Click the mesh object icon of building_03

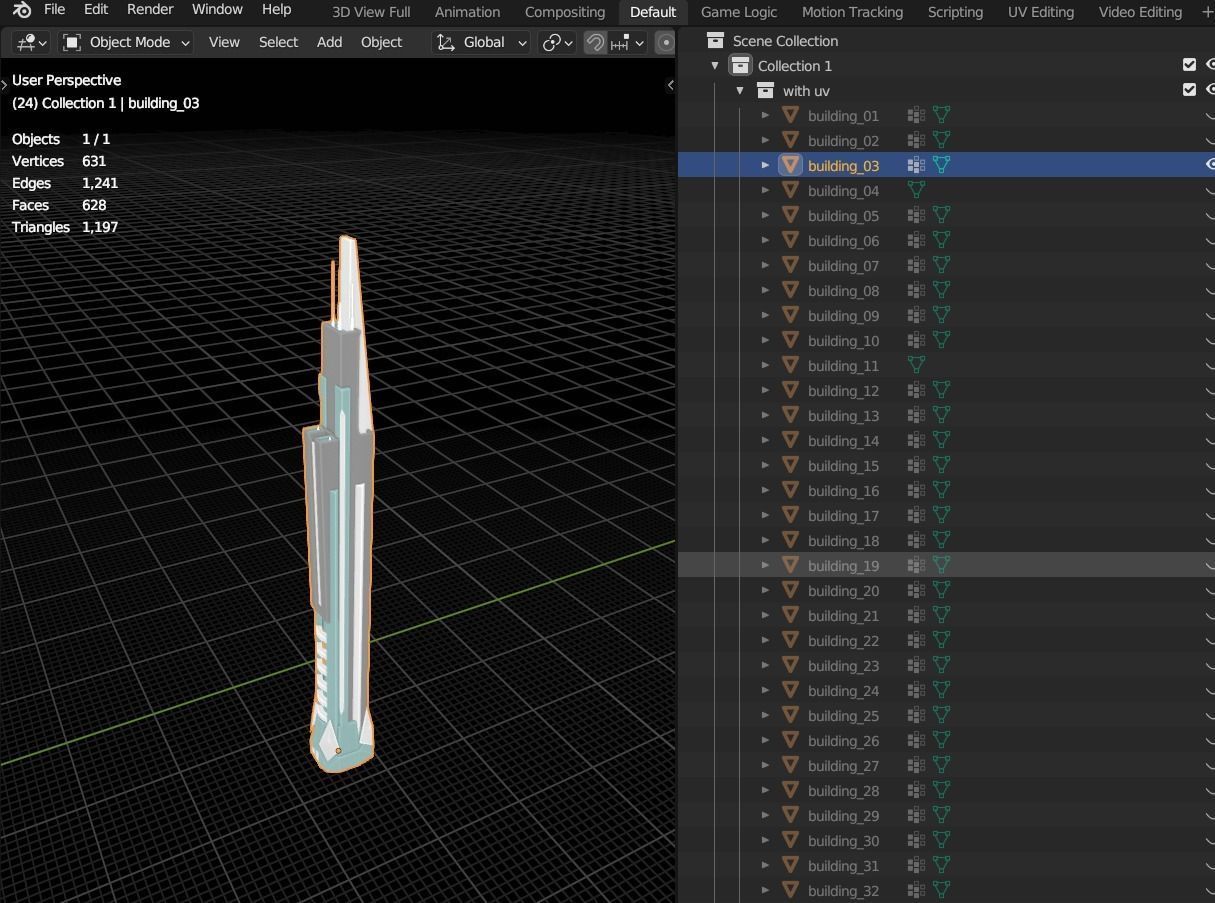point(790,165)
